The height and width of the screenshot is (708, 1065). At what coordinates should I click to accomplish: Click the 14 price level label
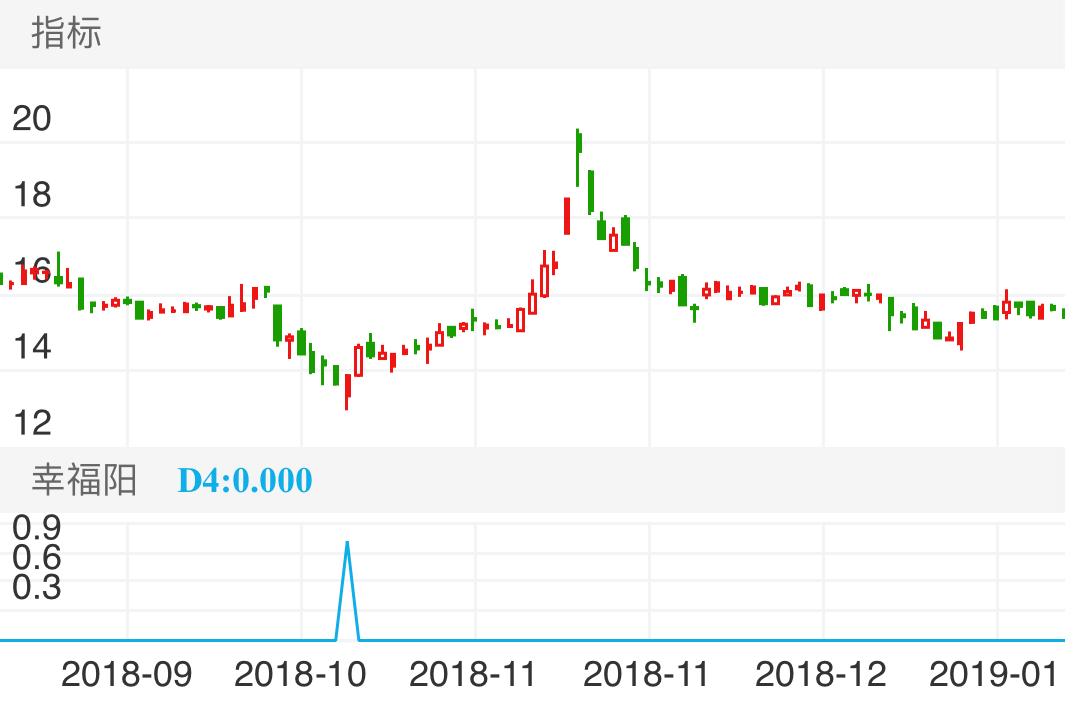(31, 347)
